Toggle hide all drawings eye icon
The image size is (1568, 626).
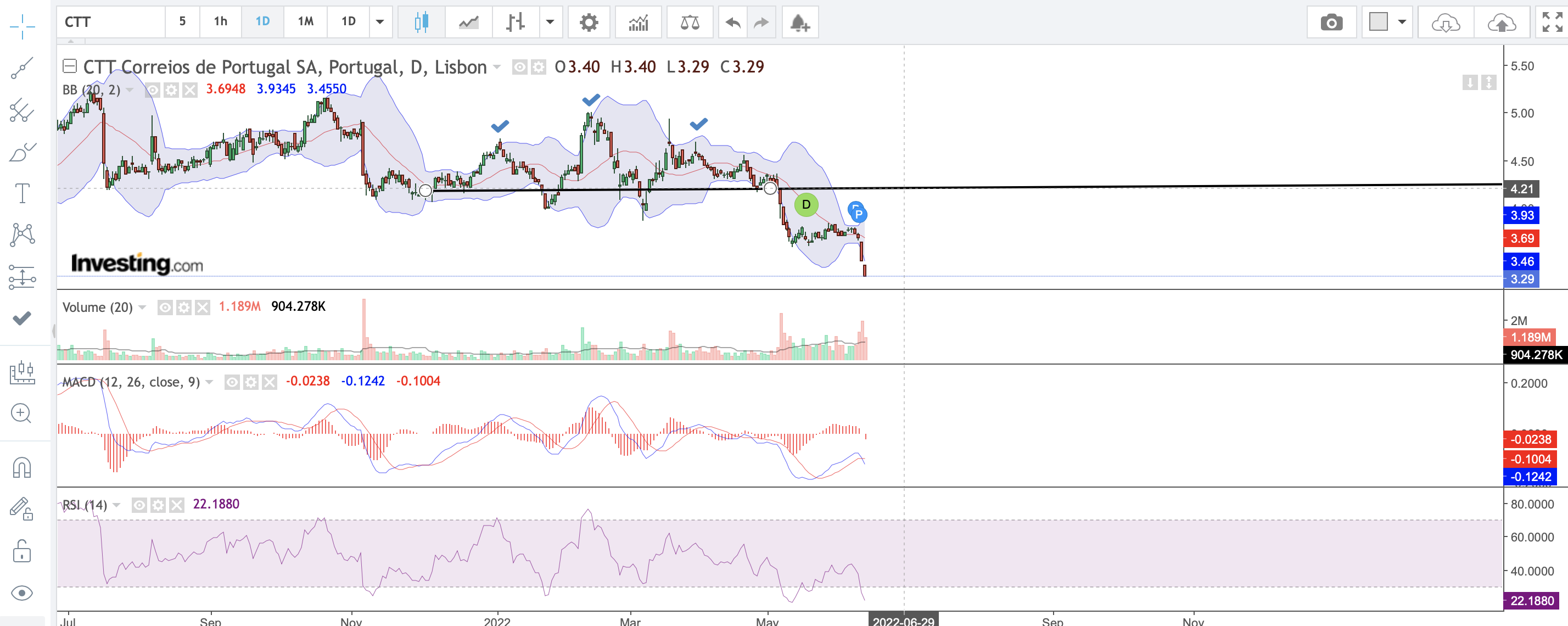click(22, 593)
